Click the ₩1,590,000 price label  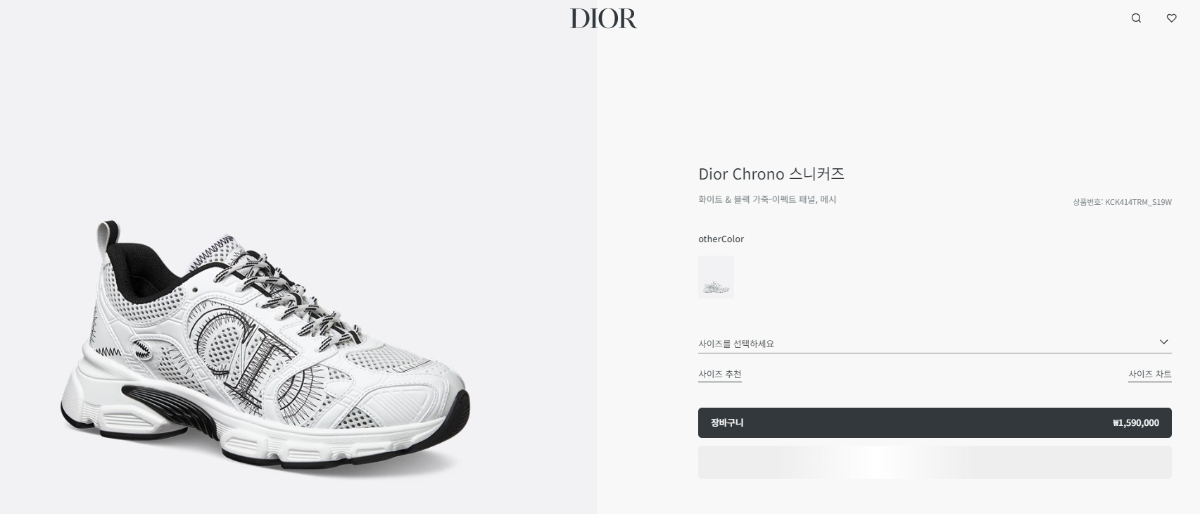tap(1135, 423)
